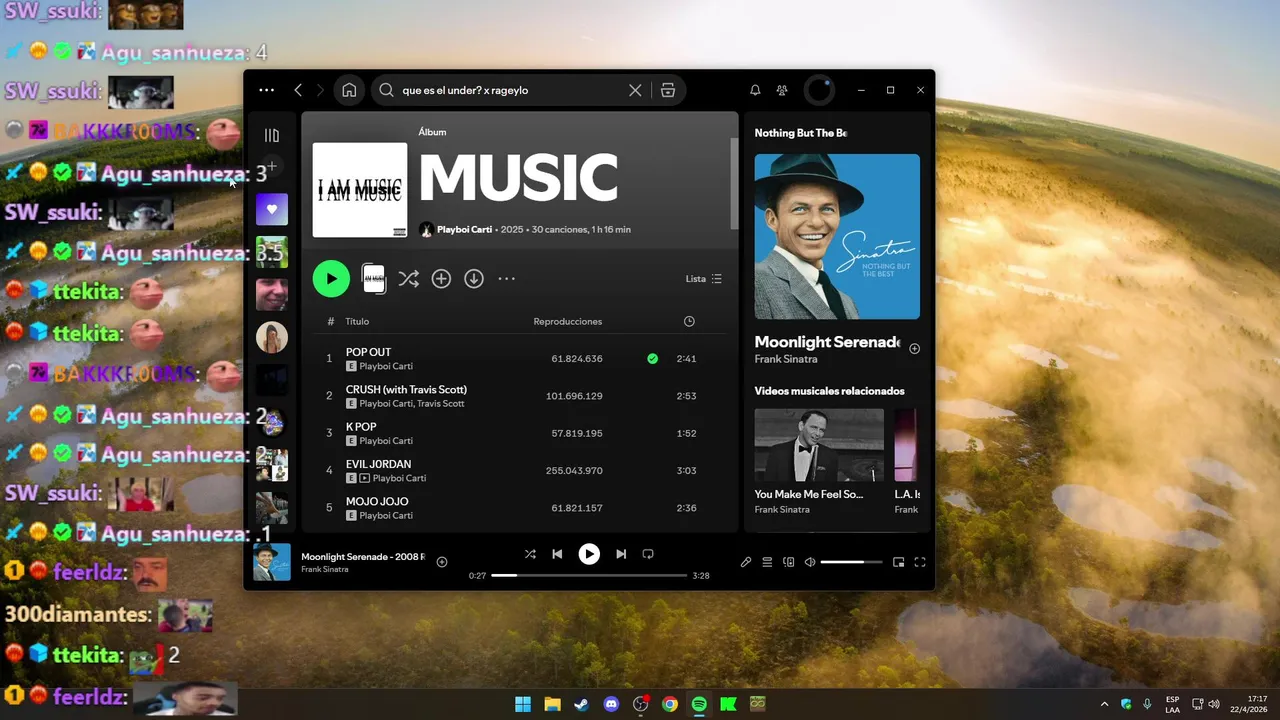Open Steam from the taskbar
Screen dimensions: 1280x720
coord(582,704)
